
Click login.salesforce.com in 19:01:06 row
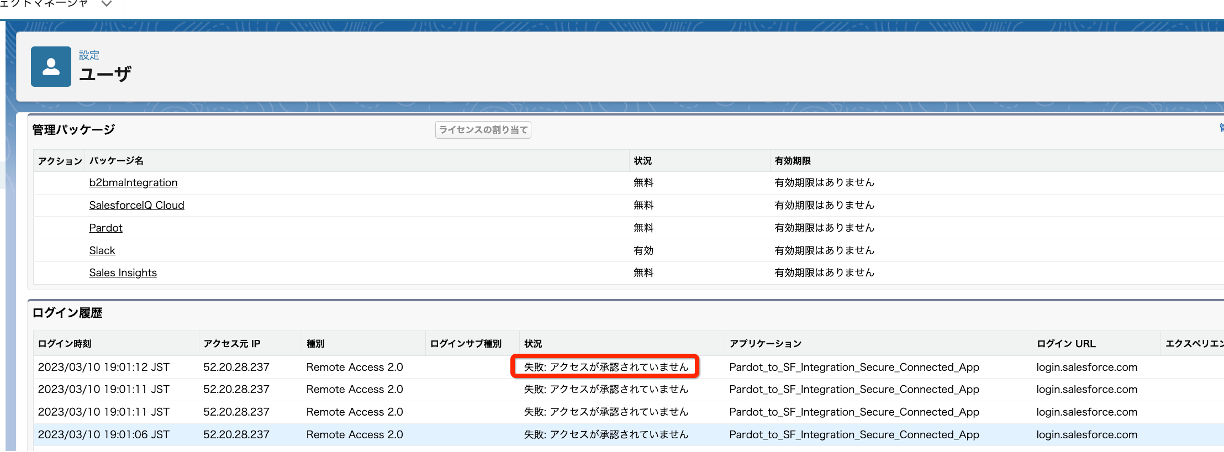tap(1087, 434)
